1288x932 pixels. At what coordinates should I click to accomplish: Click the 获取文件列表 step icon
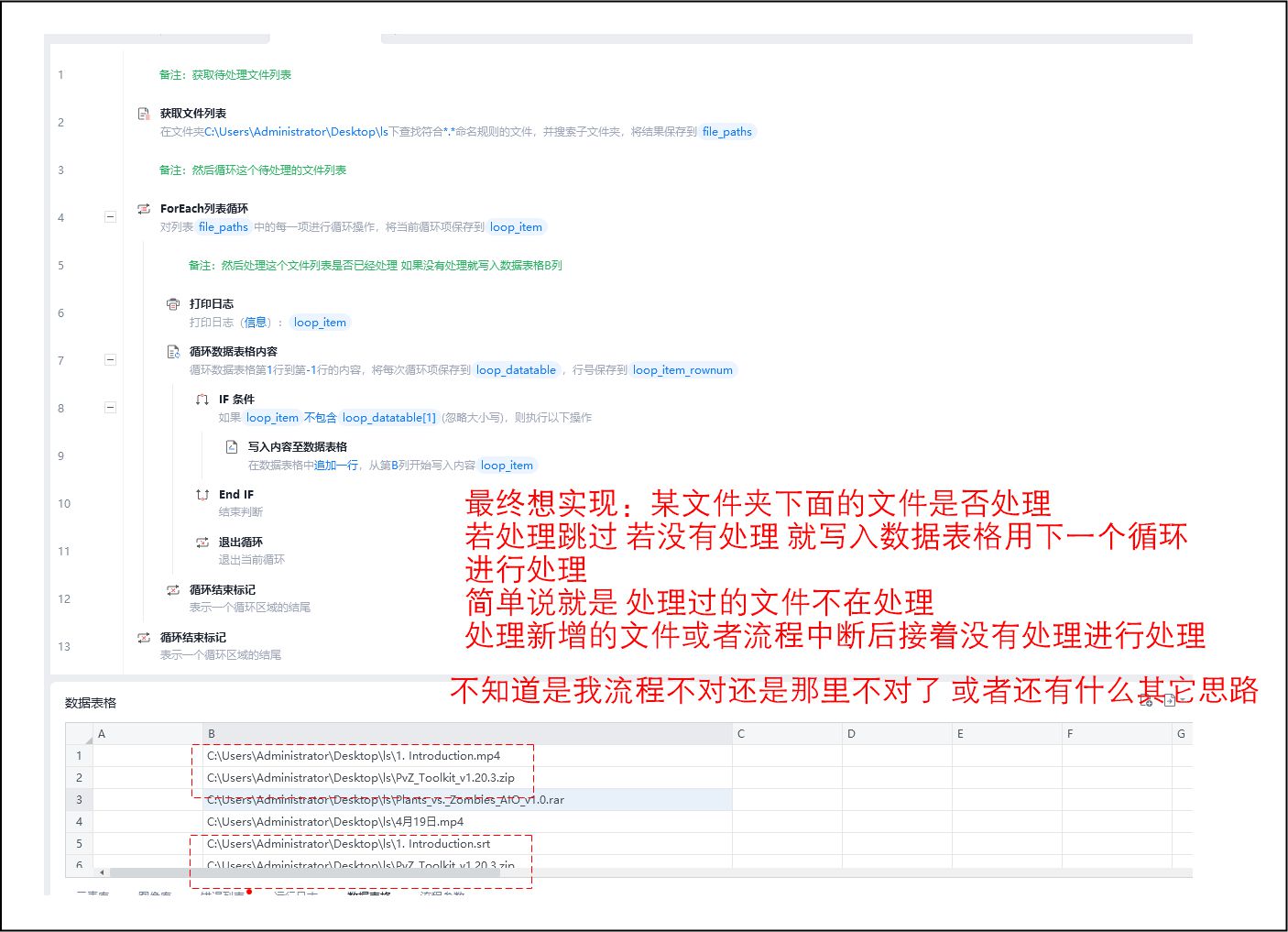pyautogui.click(x=144, y=114)
